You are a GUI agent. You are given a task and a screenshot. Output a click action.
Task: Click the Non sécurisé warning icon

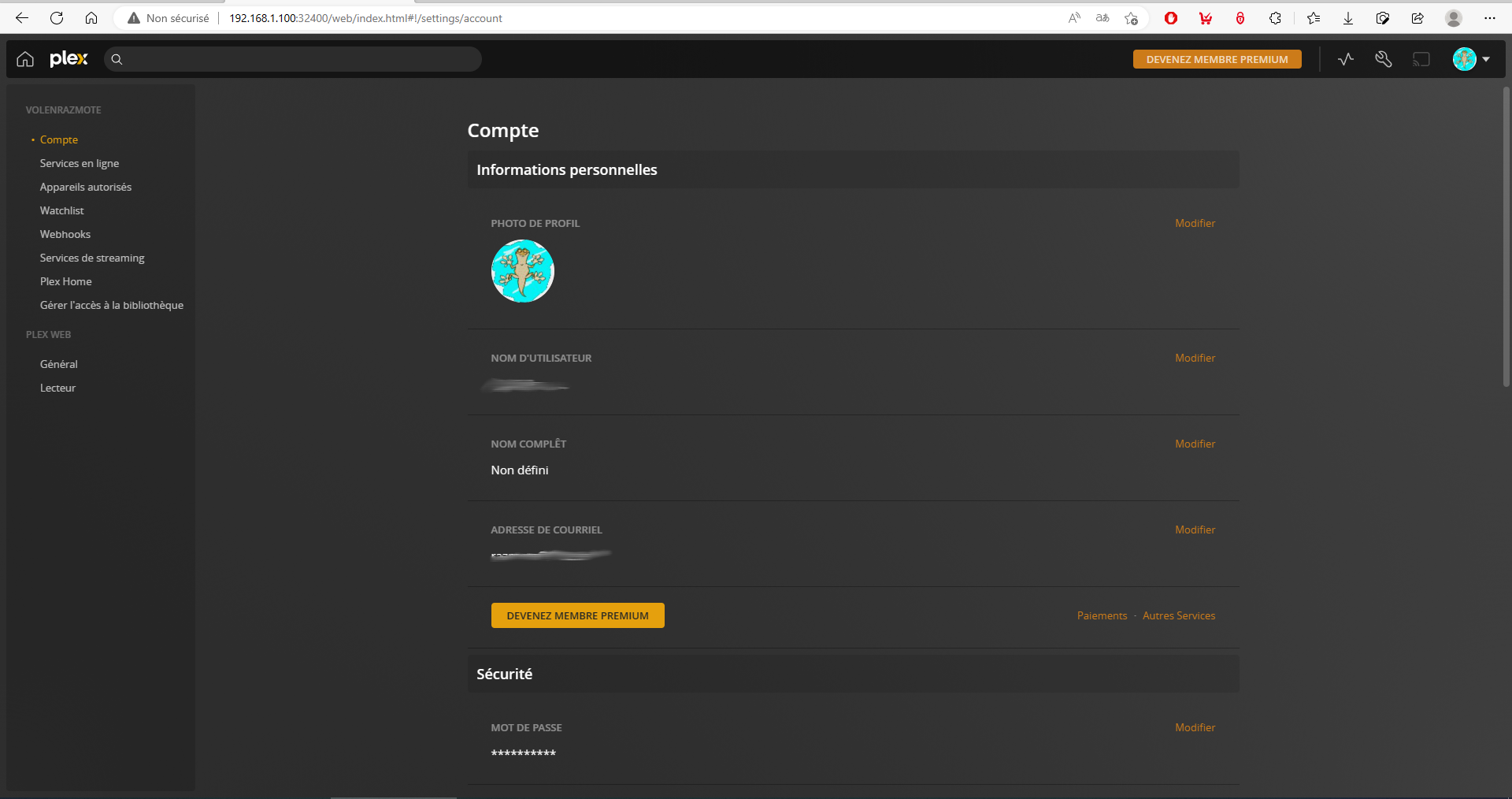pos(134,18)
